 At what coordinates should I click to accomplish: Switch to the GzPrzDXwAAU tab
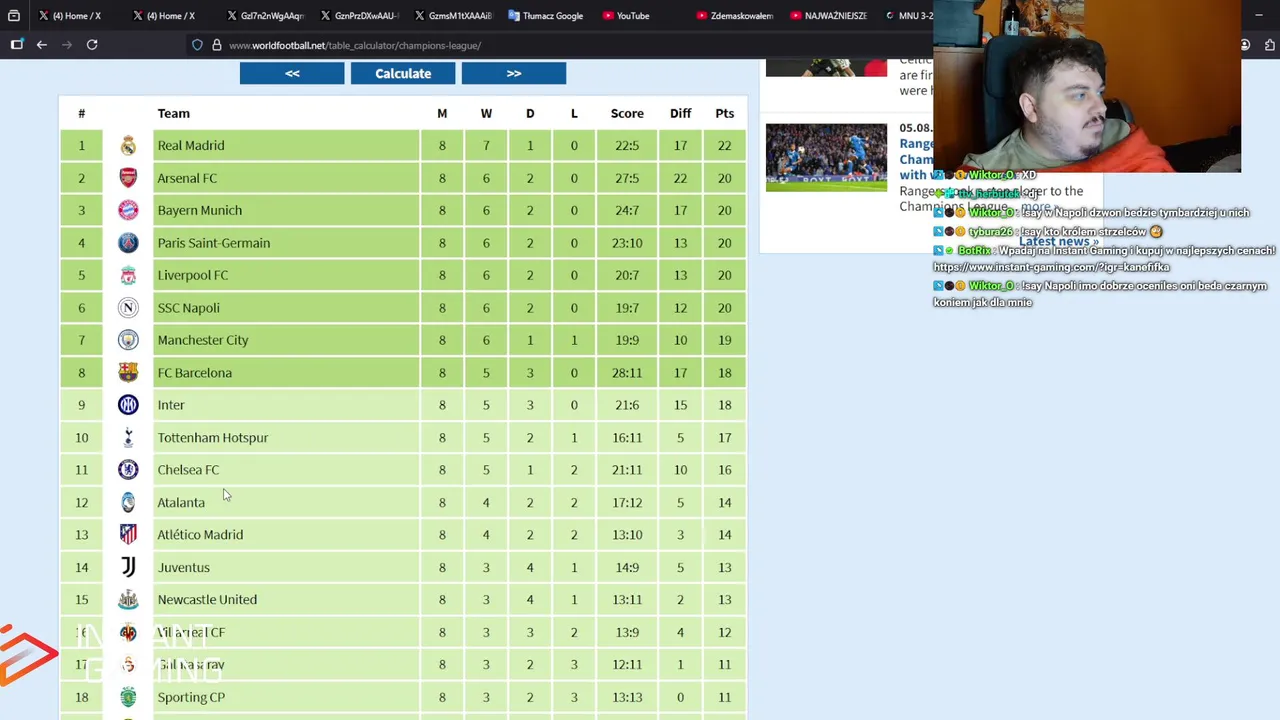pyautogui.click(x=359, y=16)
